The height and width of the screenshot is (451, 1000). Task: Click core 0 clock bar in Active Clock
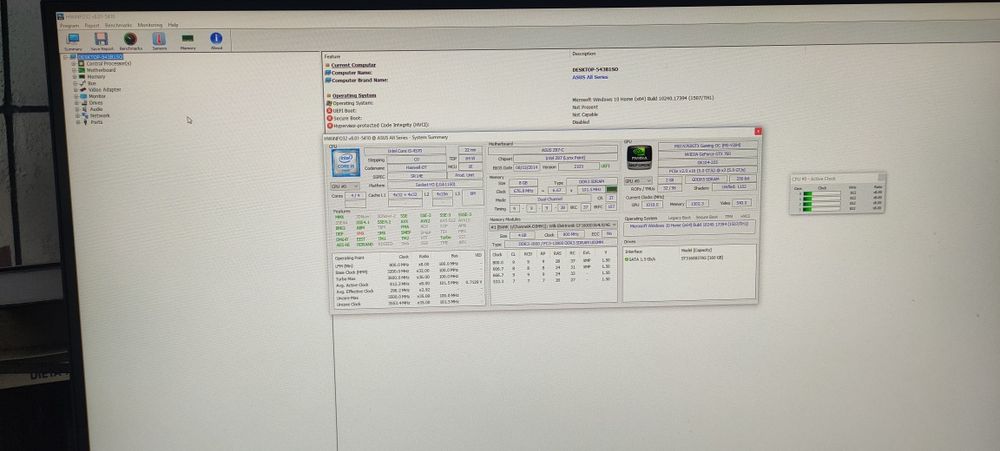click(x=821, y=193)
